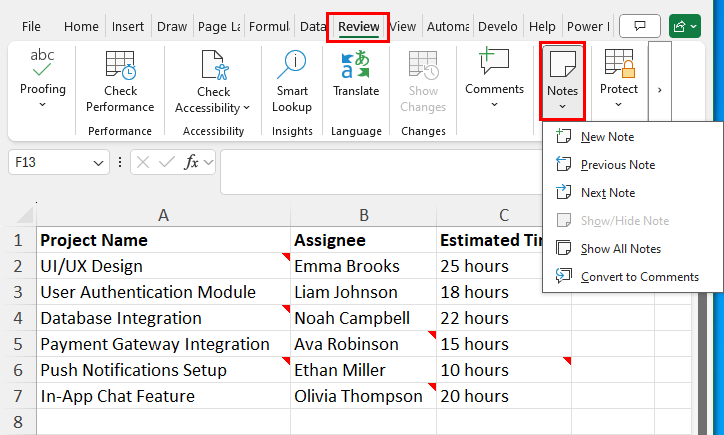724x435 pixels.
Task: Open the File tab
Action: [31, 27]
